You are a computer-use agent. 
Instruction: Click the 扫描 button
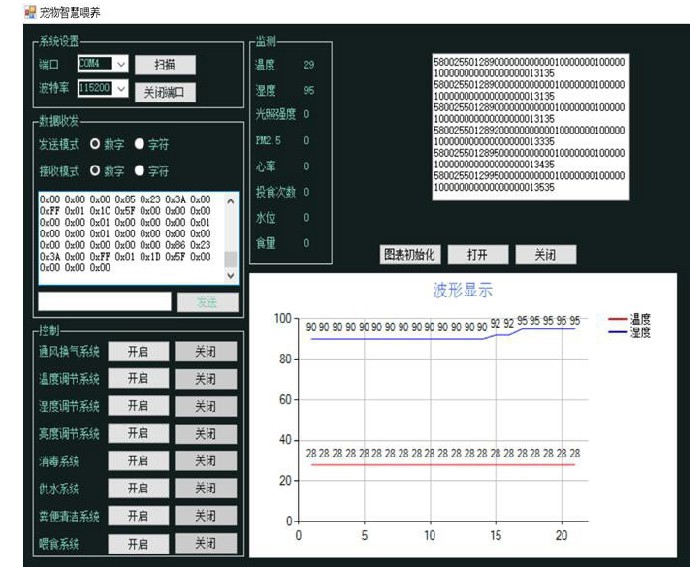(165, 65)
